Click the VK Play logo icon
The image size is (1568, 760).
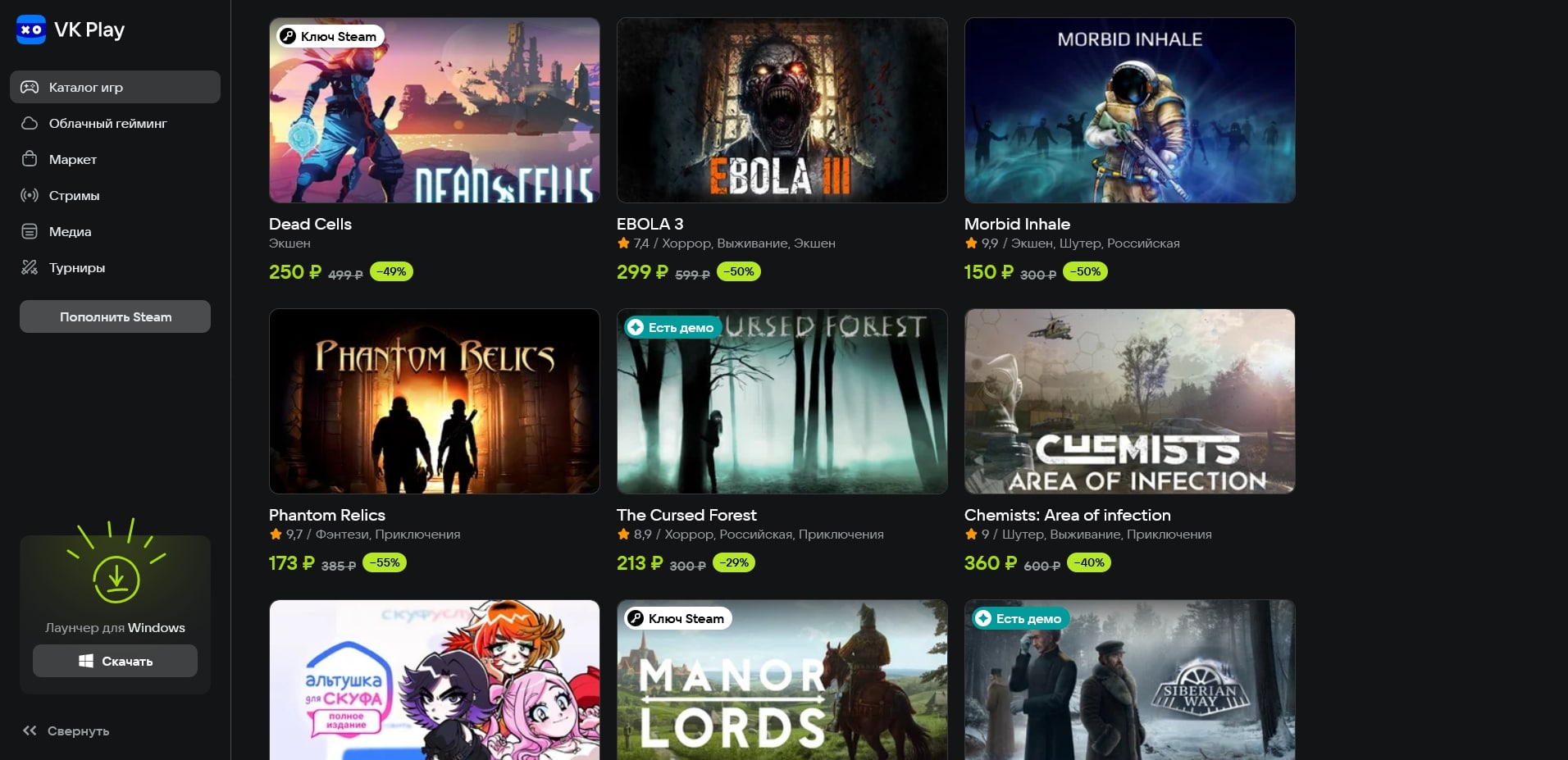pyautogui.click(x=31, y=30)
